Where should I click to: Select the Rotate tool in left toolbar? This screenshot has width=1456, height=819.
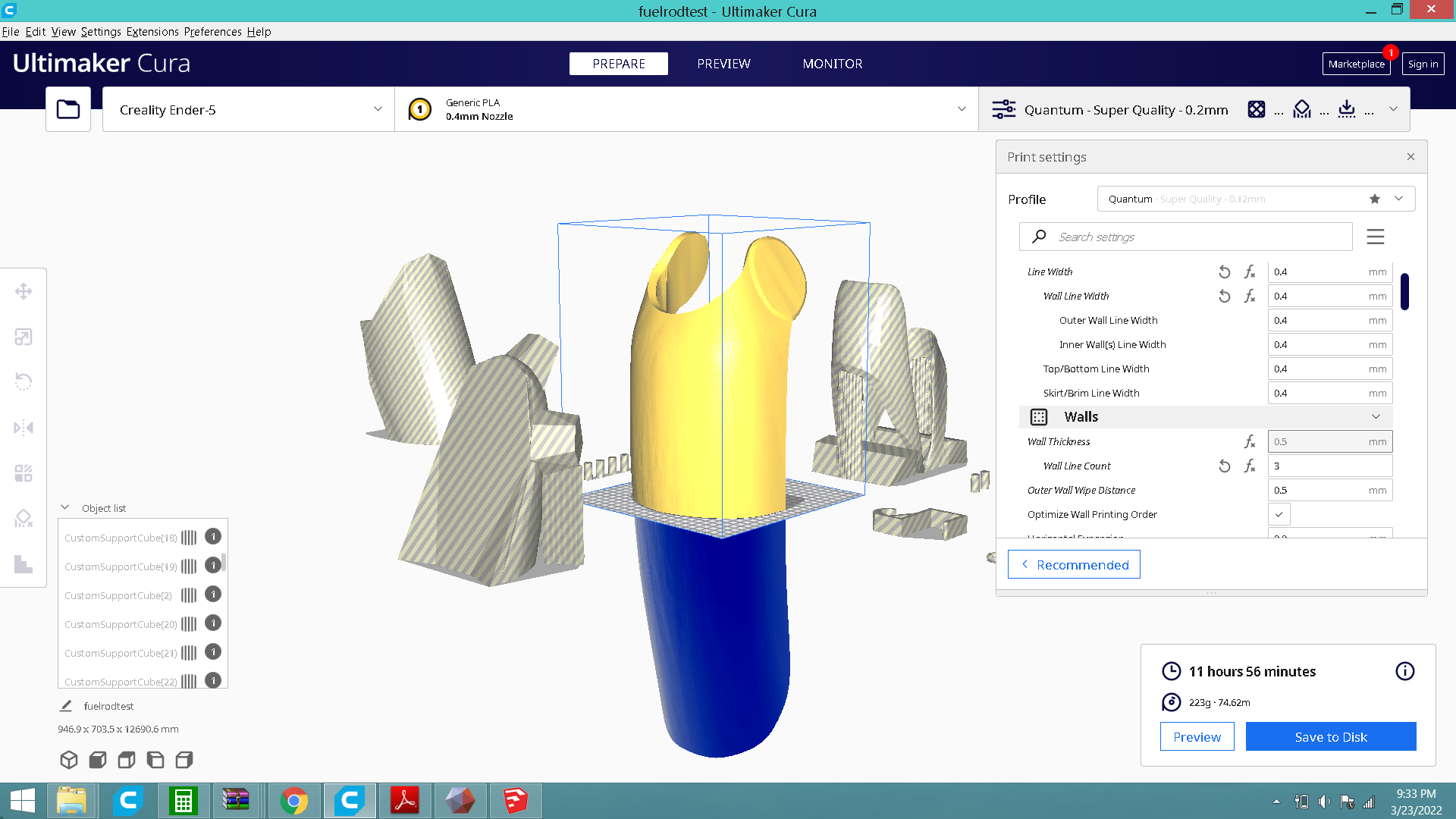(x=24, y=381)
